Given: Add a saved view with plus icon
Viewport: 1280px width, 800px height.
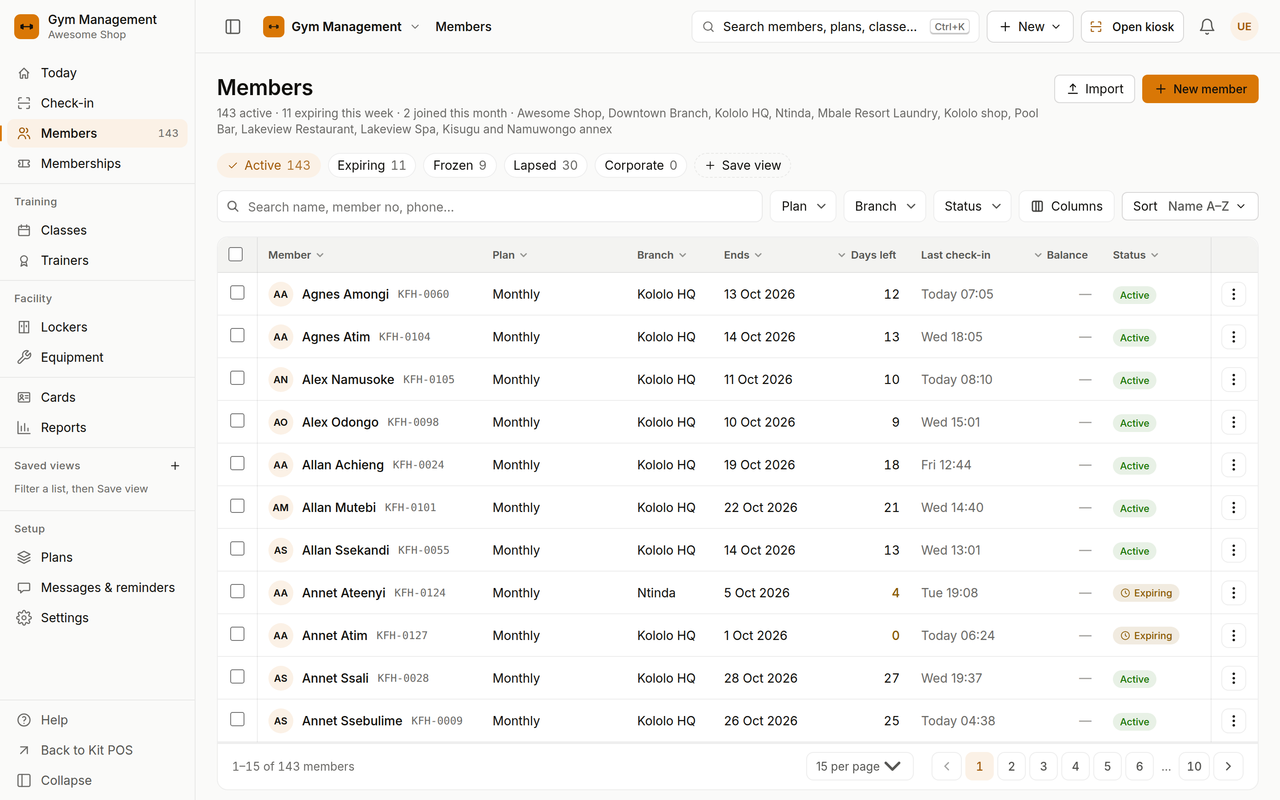Looking at the screenshot, I should coord(175,466).
